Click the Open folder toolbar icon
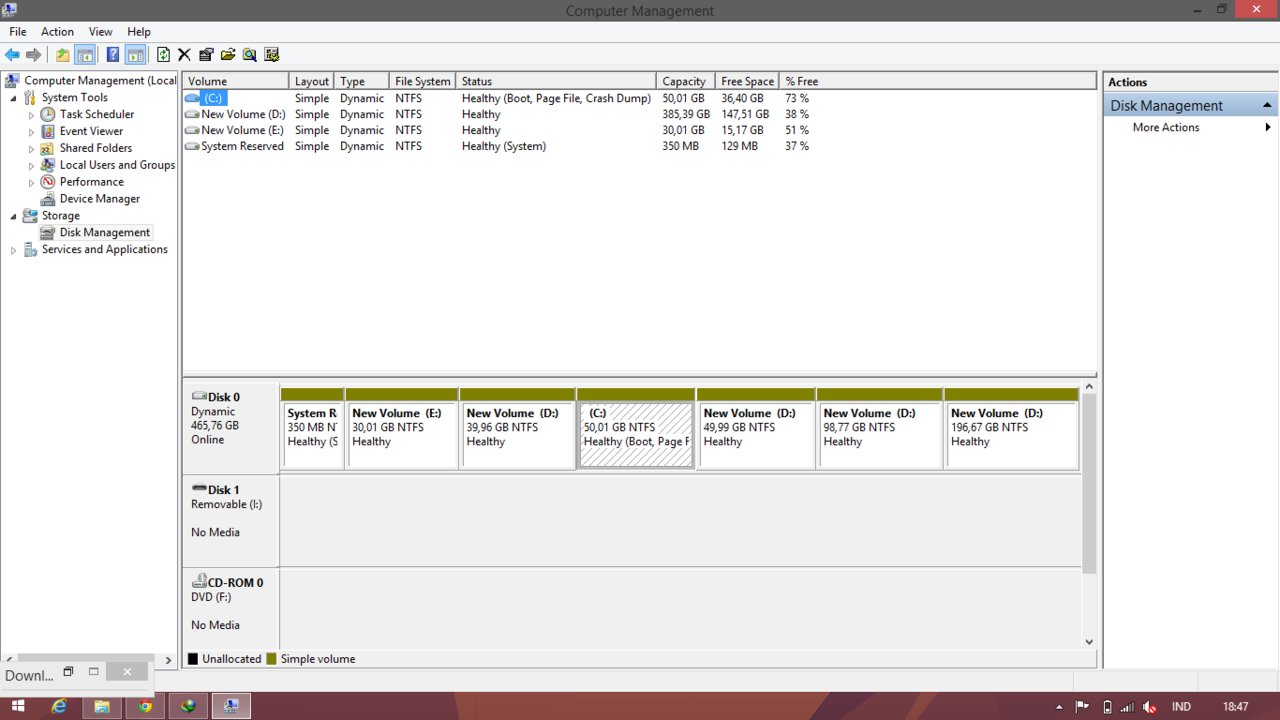Viewport: 1280px width, 720px height. coord(228,55)
